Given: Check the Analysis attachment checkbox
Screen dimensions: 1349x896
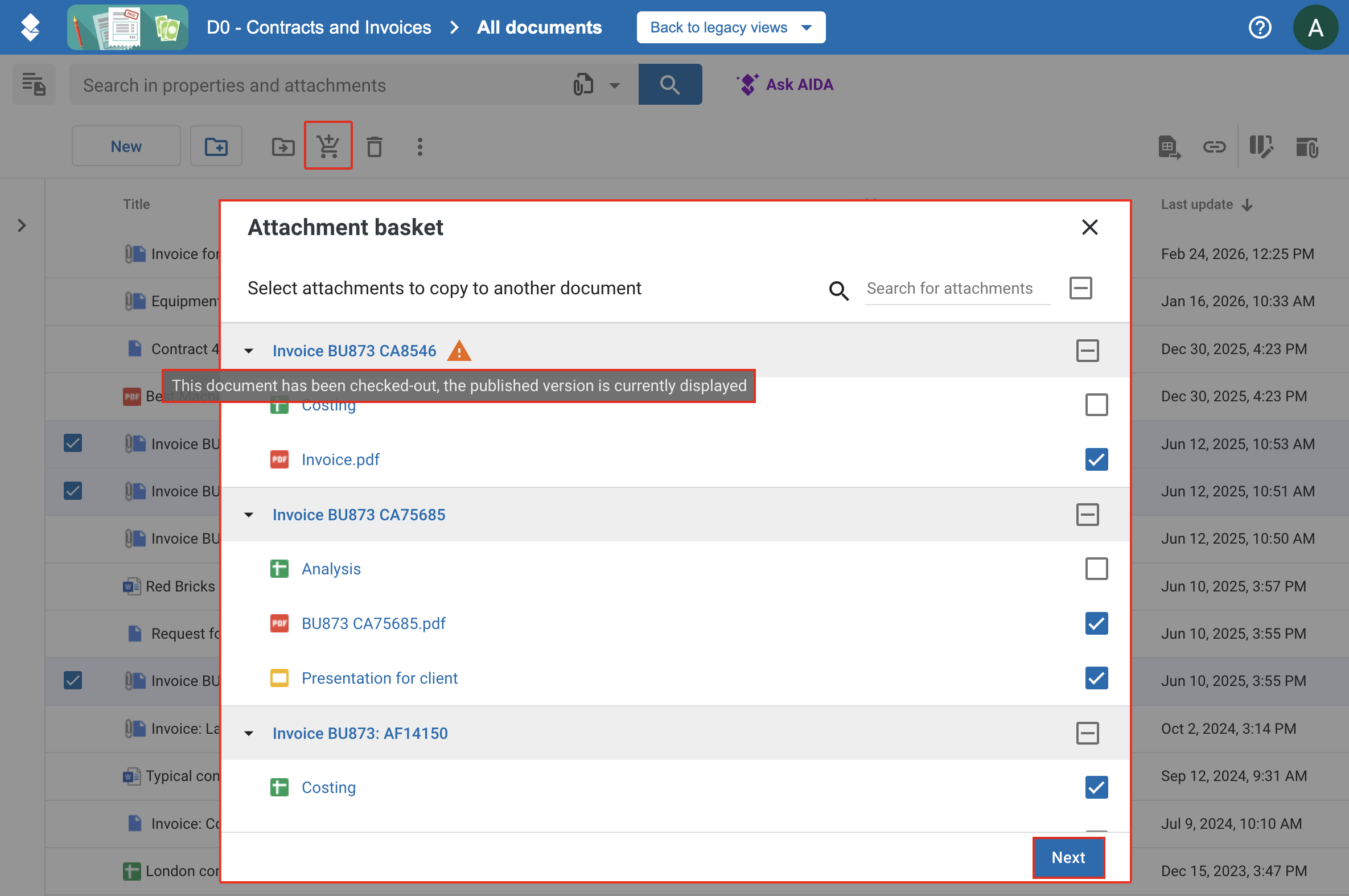Looking at the screenshot, I should pos(1096,569).
